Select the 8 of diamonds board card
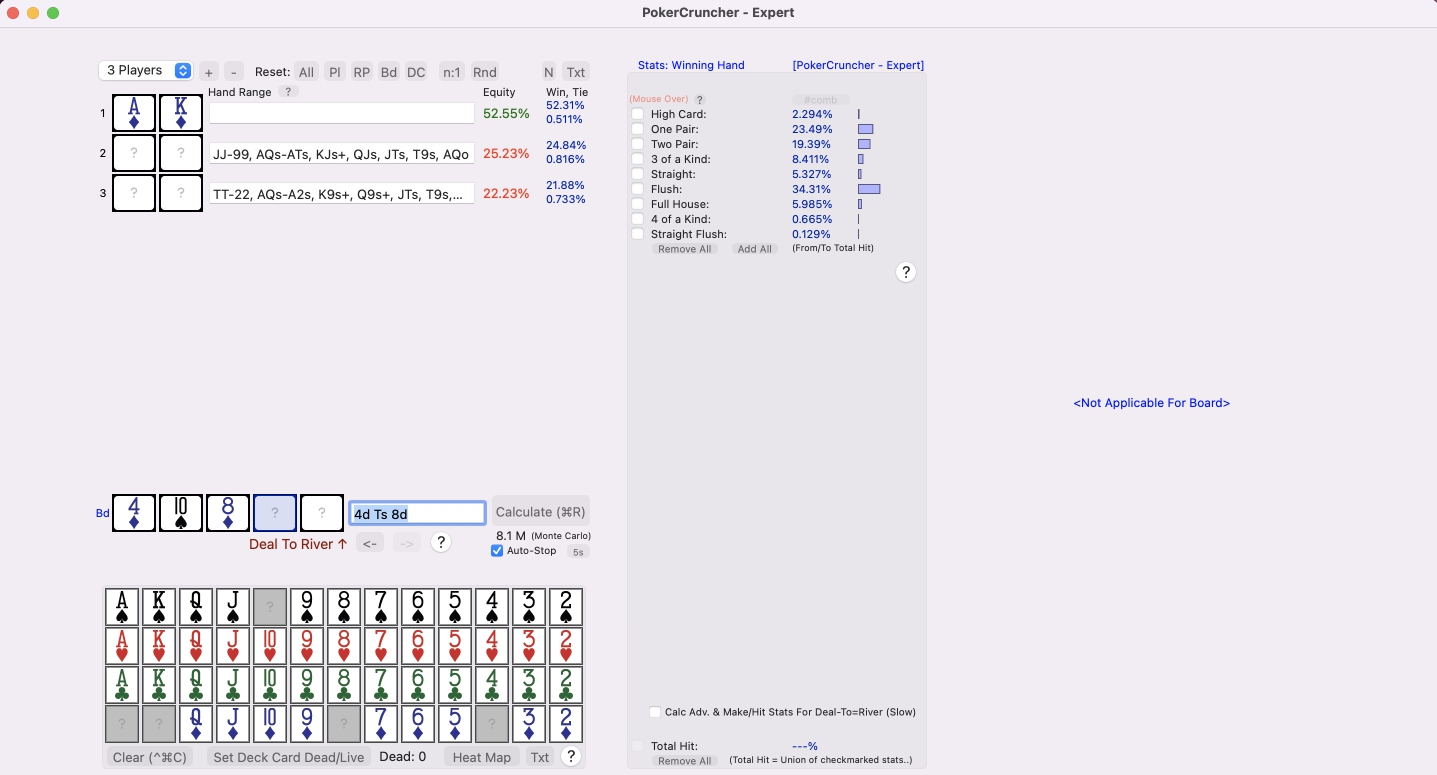1437x775 pixels. (x=228, y=513)
